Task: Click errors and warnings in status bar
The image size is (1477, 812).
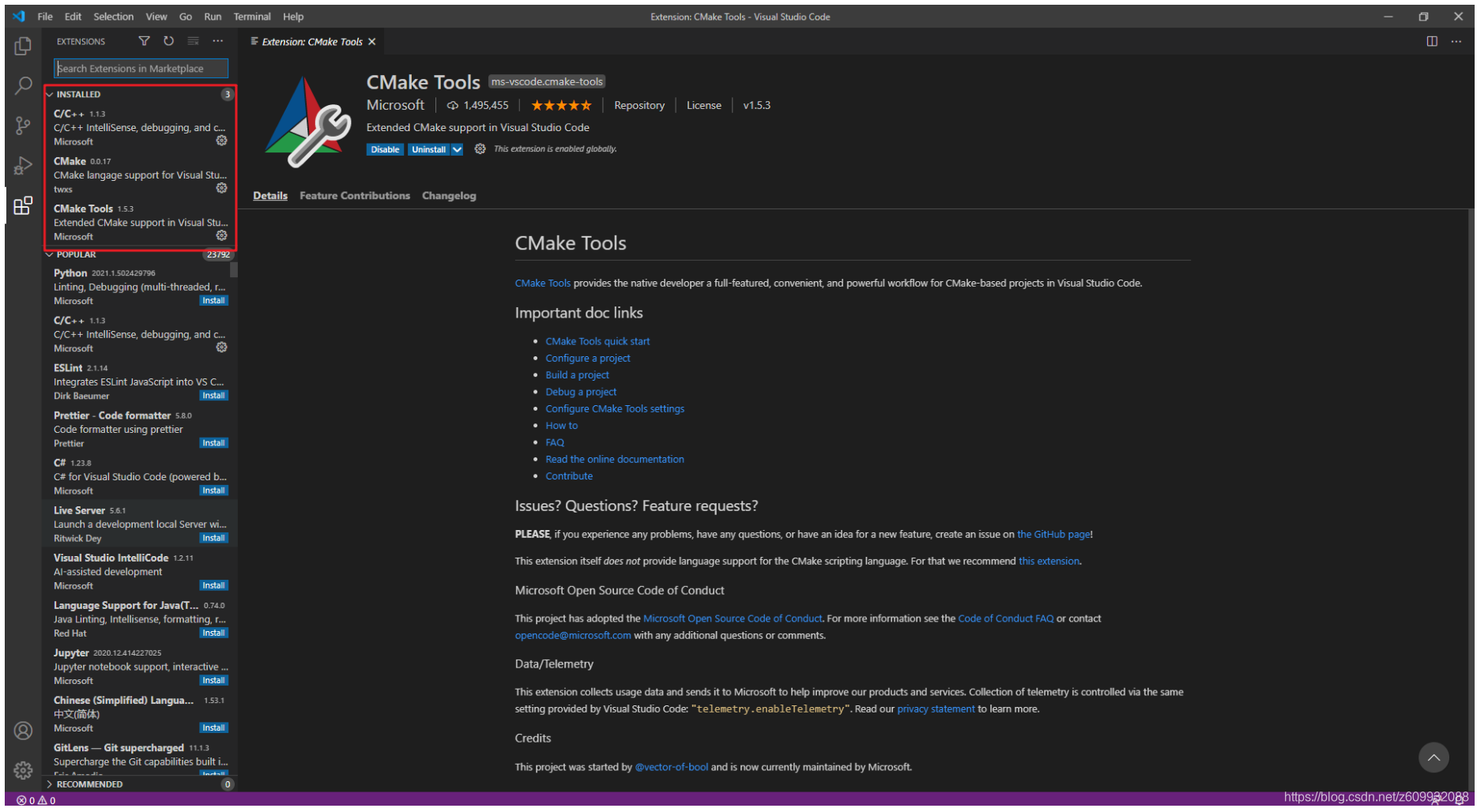Action: point(36,800)
